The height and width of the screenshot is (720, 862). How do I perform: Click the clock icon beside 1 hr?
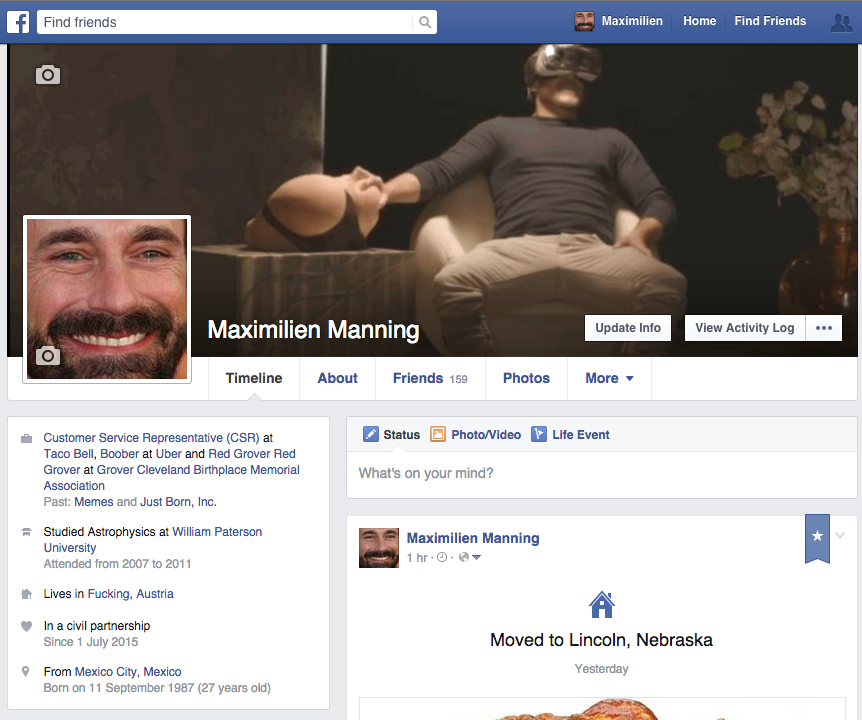442,557
